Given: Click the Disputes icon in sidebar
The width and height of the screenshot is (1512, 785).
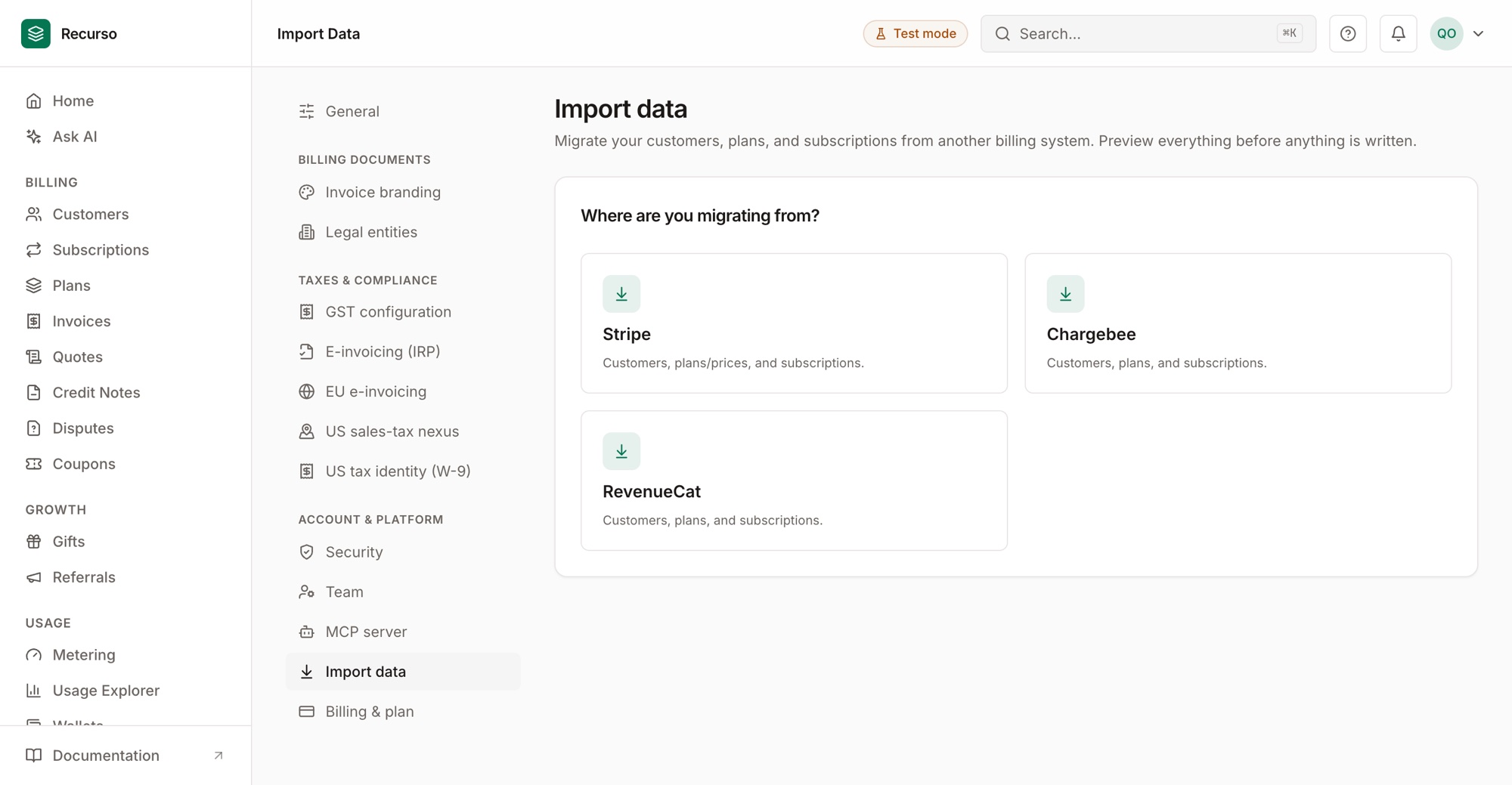Looking at the screenshot, I should point(33,428).
